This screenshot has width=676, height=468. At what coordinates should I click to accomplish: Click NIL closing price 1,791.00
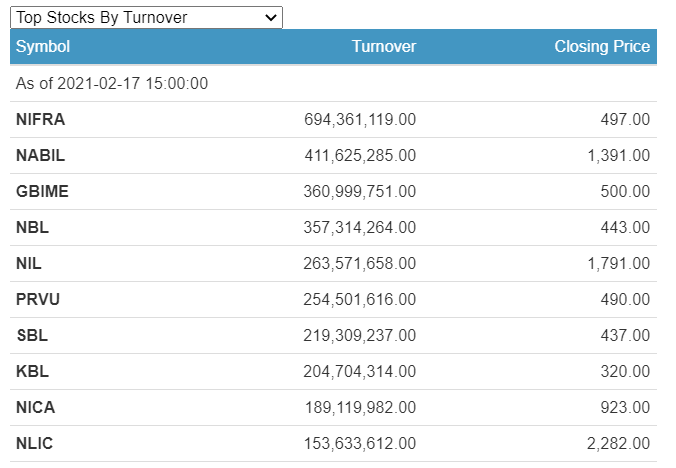[x=617, y=263]
